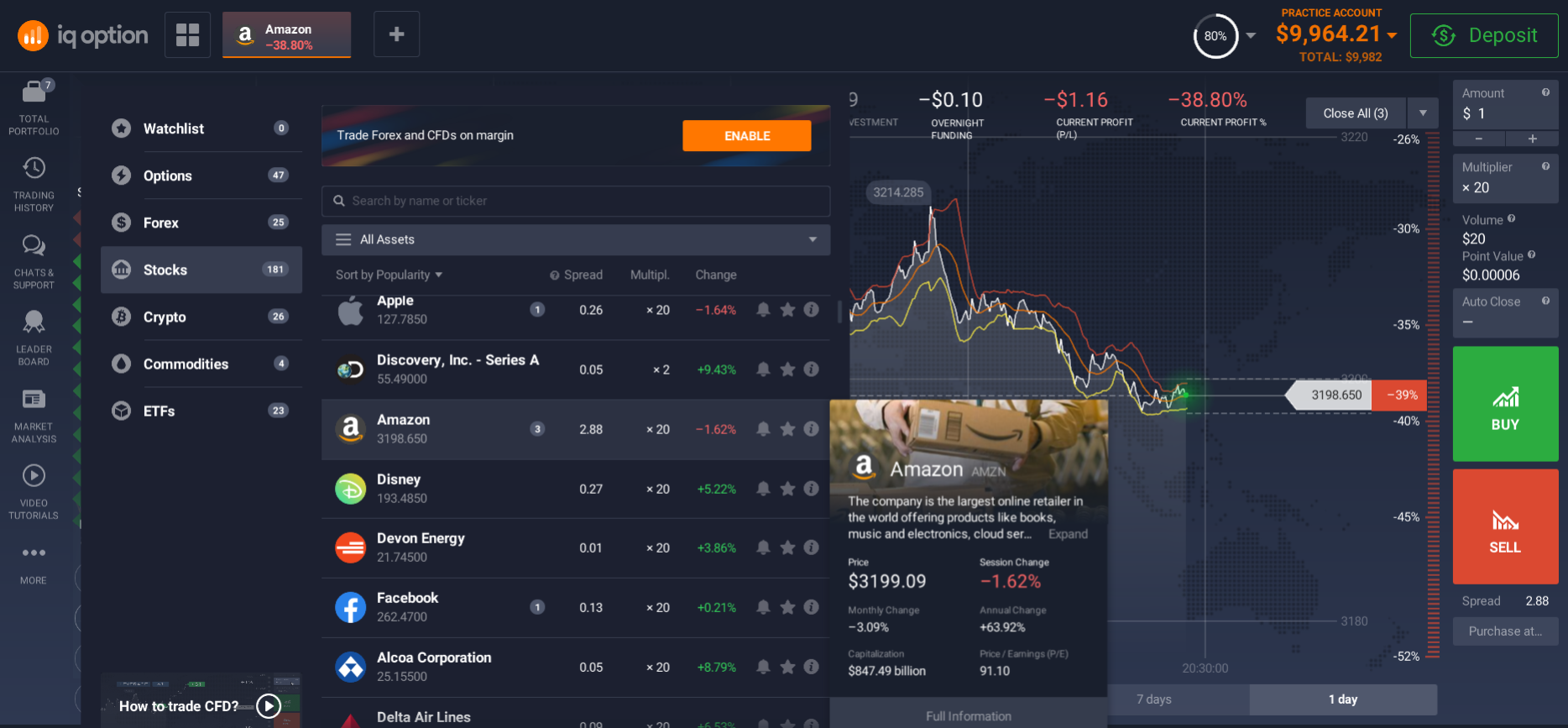Toggle price alert bell for Facebook
Screen dimensions: 1568x728
tap(763, 607)
